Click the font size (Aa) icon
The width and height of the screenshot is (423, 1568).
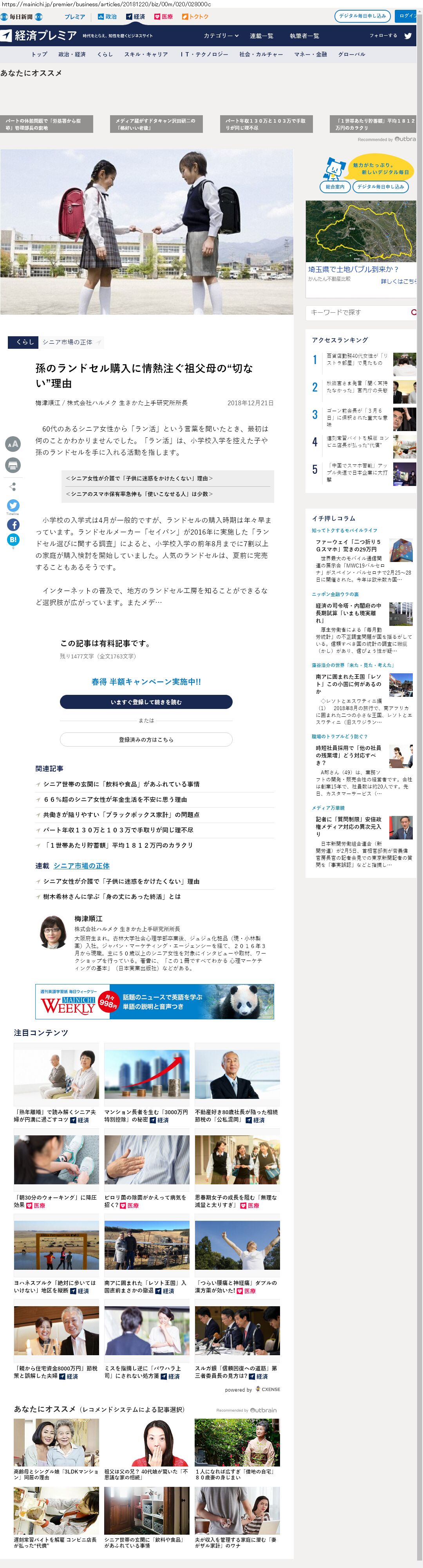13,444
